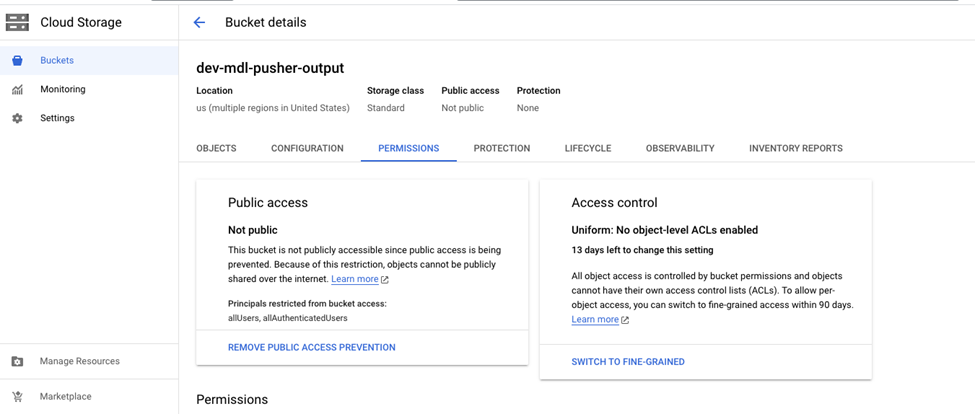Click the Settings gear icon
975x414 pixels.
(x=17, y=118)
